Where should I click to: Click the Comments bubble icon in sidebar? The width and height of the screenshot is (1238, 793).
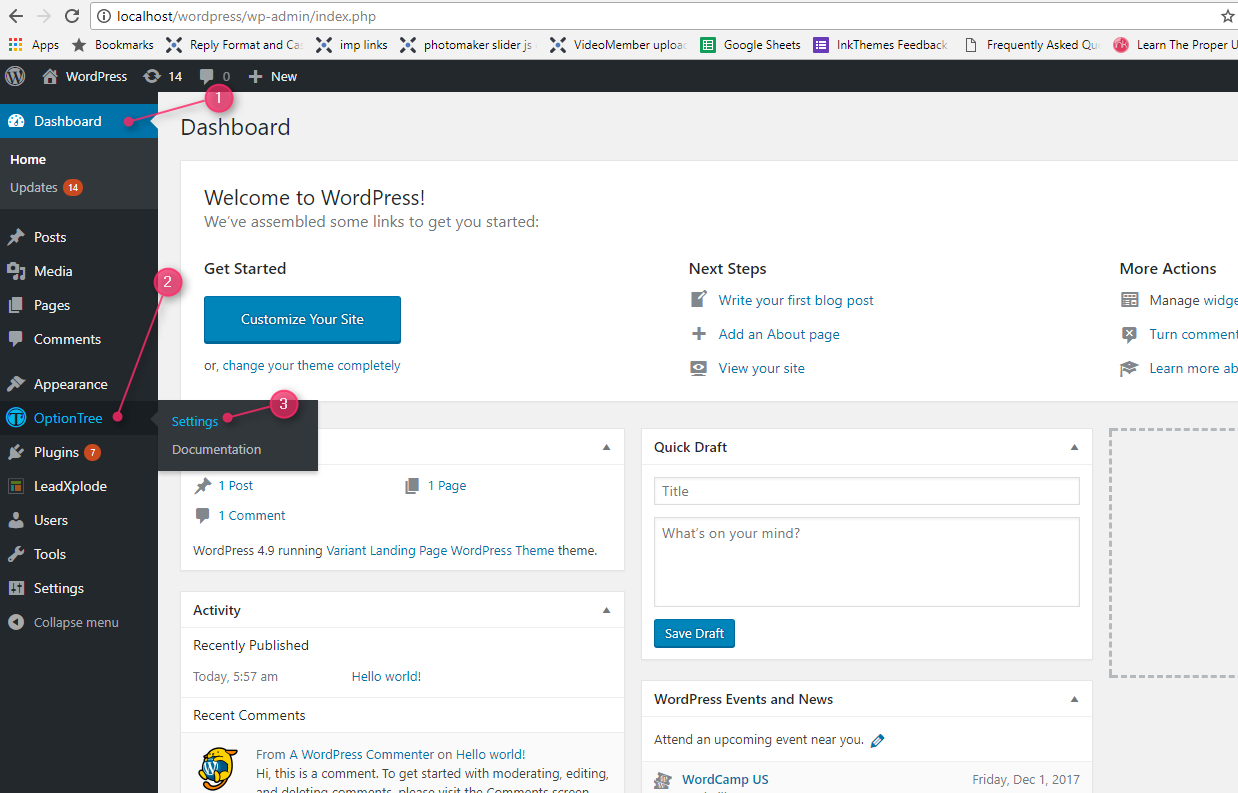coord(16,339)
